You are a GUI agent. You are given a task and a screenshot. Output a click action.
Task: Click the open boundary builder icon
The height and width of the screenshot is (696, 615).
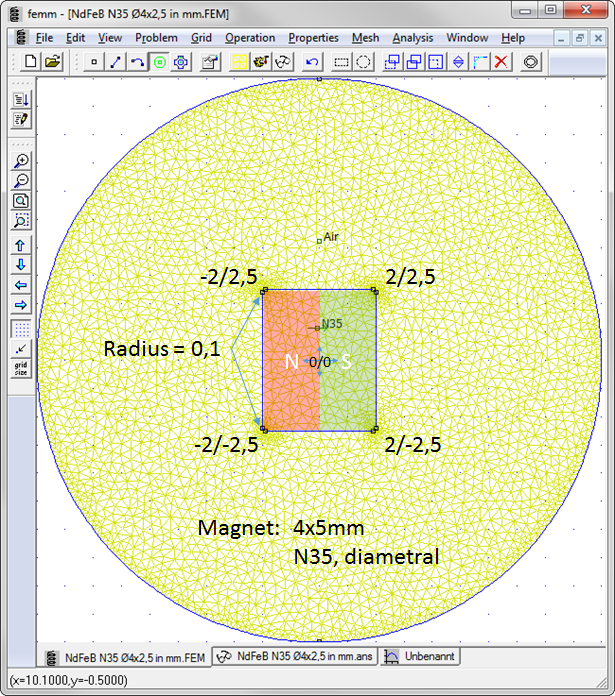coord(531,62)
